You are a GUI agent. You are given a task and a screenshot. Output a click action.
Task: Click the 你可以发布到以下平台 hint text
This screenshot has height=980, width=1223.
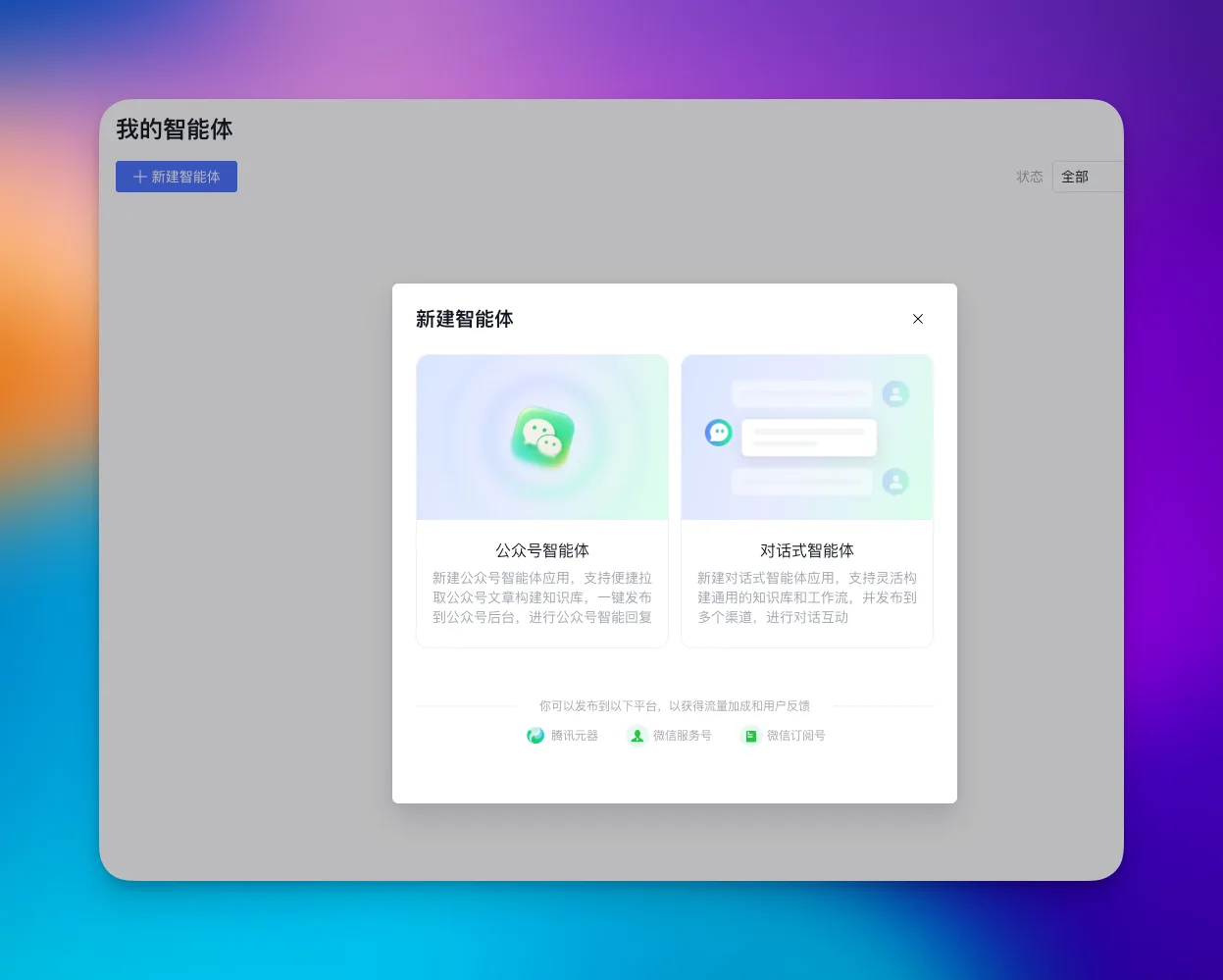[675, 705]
